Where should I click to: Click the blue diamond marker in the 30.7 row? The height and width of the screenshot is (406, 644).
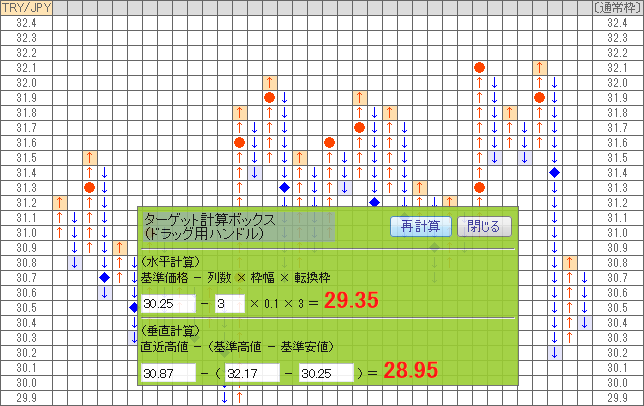click(x=105, y=278)
